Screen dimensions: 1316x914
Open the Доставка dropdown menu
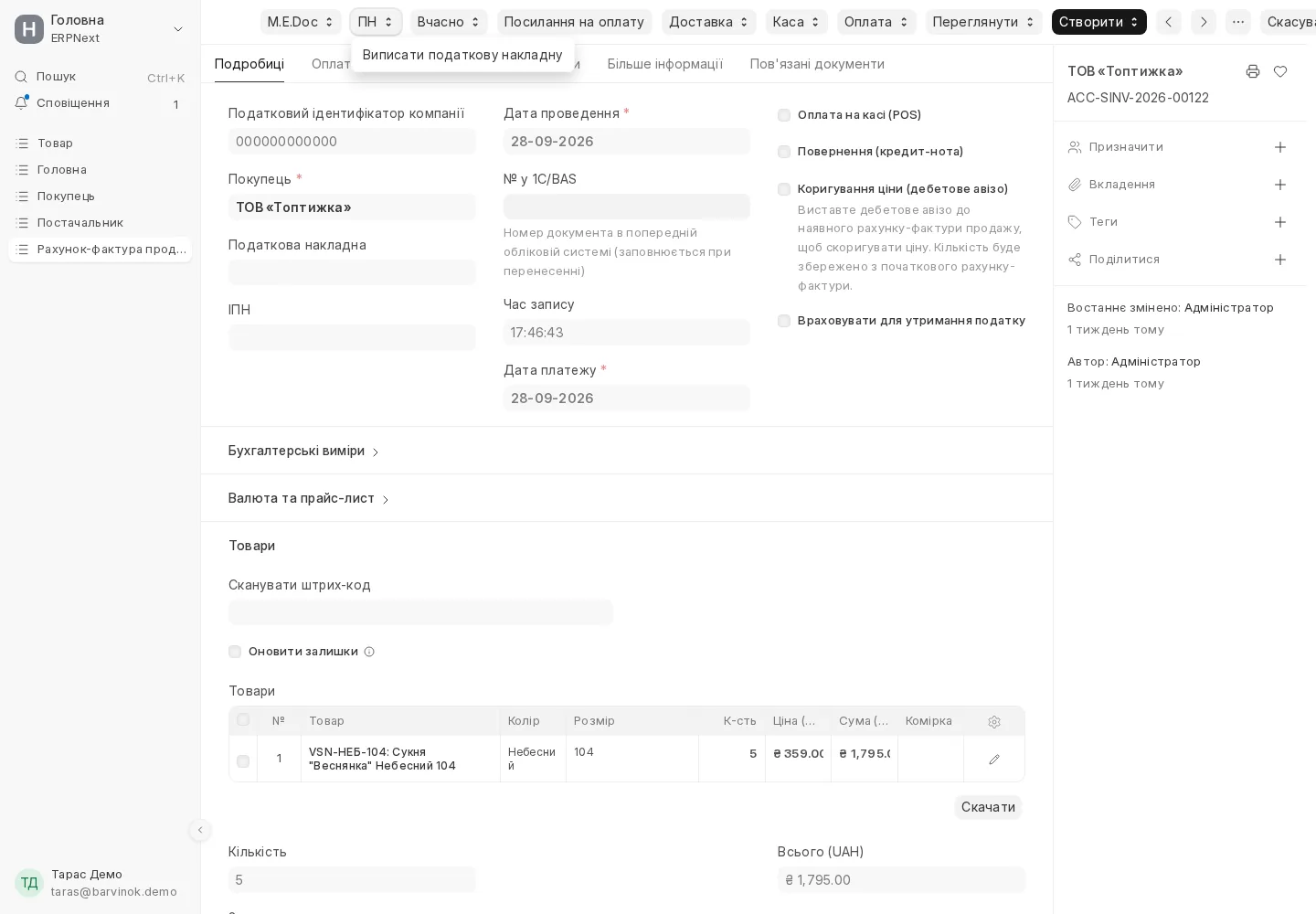(709, 22)
